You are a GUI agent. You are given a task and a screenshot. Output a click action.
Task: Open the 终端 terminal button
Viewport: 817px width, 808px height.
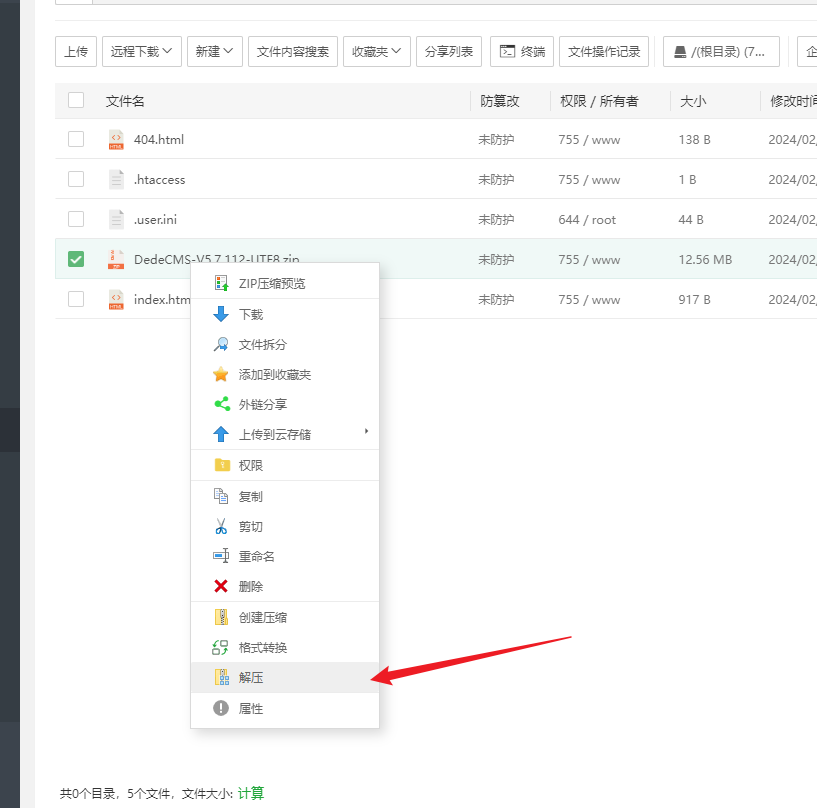tap(522, 51)
